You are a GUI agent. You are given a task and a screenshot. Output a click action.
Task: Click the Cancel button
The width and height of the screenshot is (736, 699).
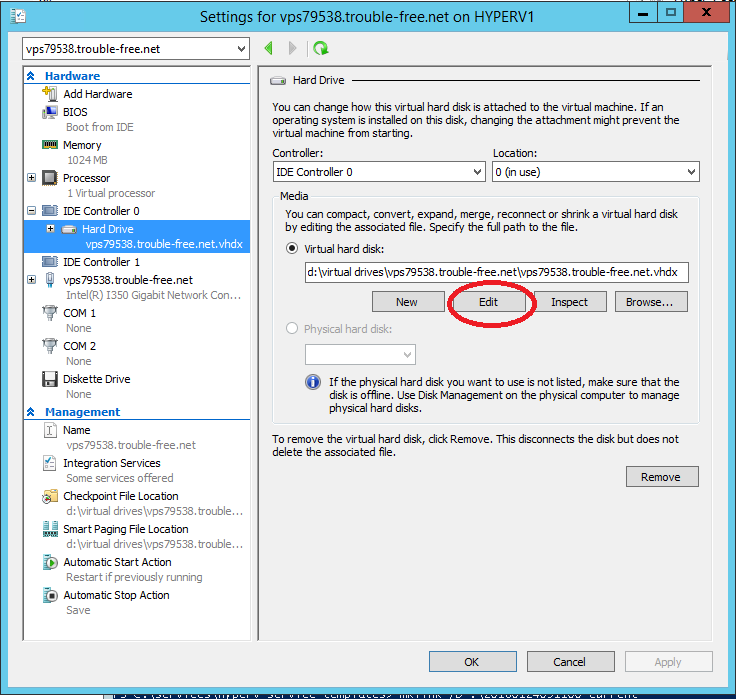570,661
